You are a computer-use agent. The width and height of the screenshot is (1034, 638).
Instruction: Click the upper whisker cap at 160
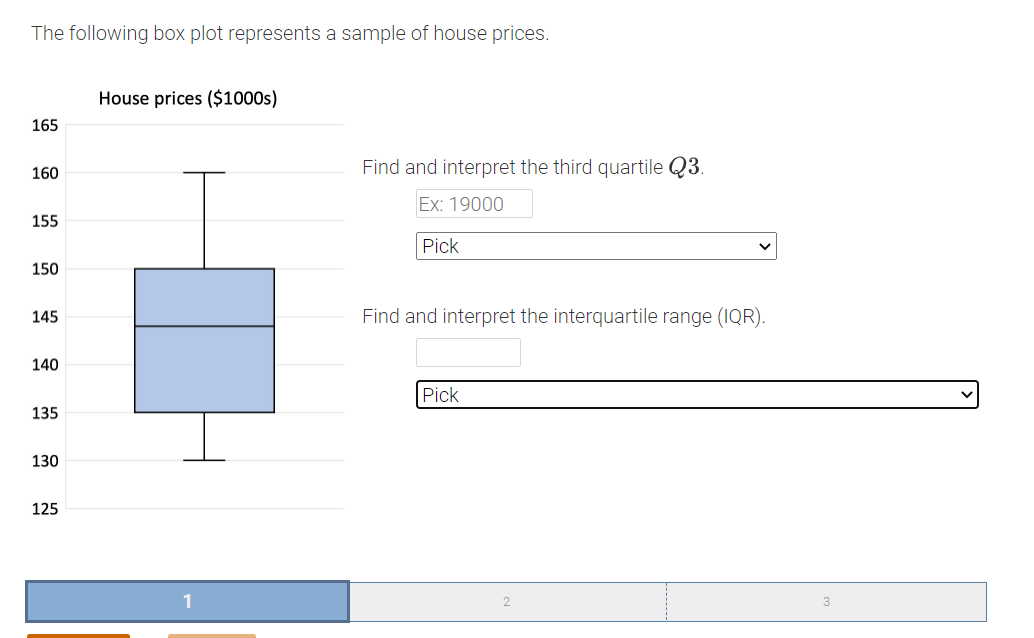point(204,173)
